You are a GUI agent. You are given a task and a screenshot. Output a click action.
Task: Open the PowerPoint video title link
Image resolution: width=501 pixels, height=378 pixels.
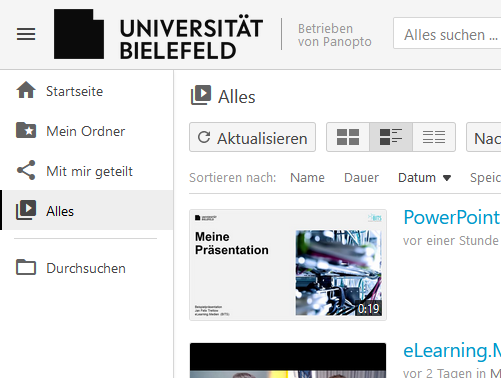point(452,217)
